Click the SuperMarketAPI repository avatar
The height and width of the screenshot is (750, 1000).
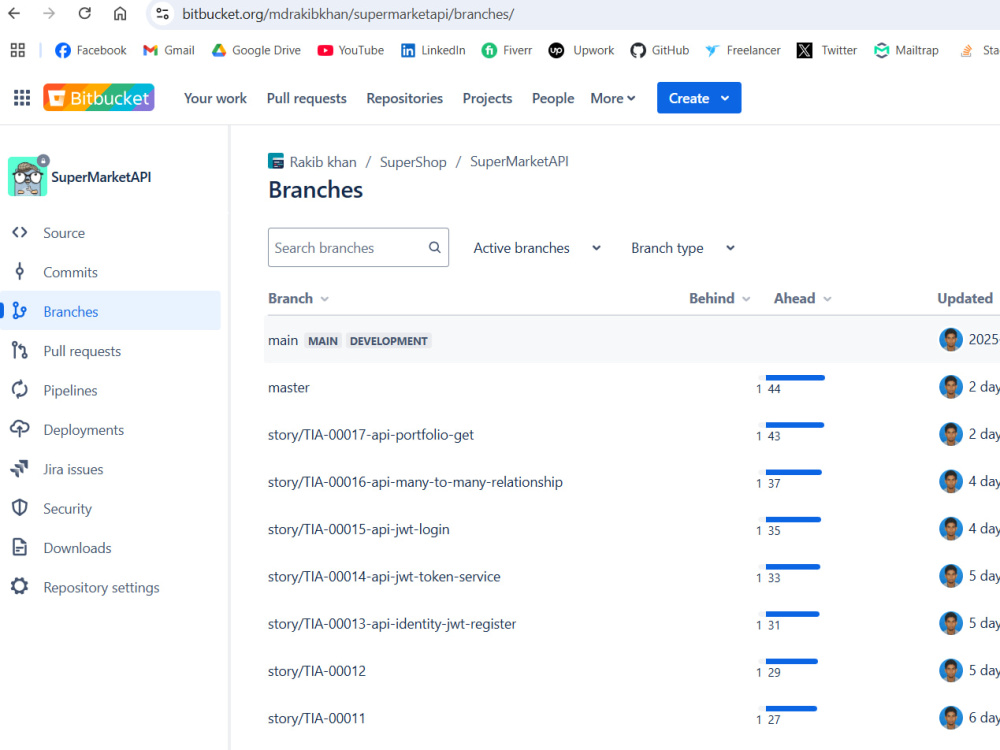[27, 177]
